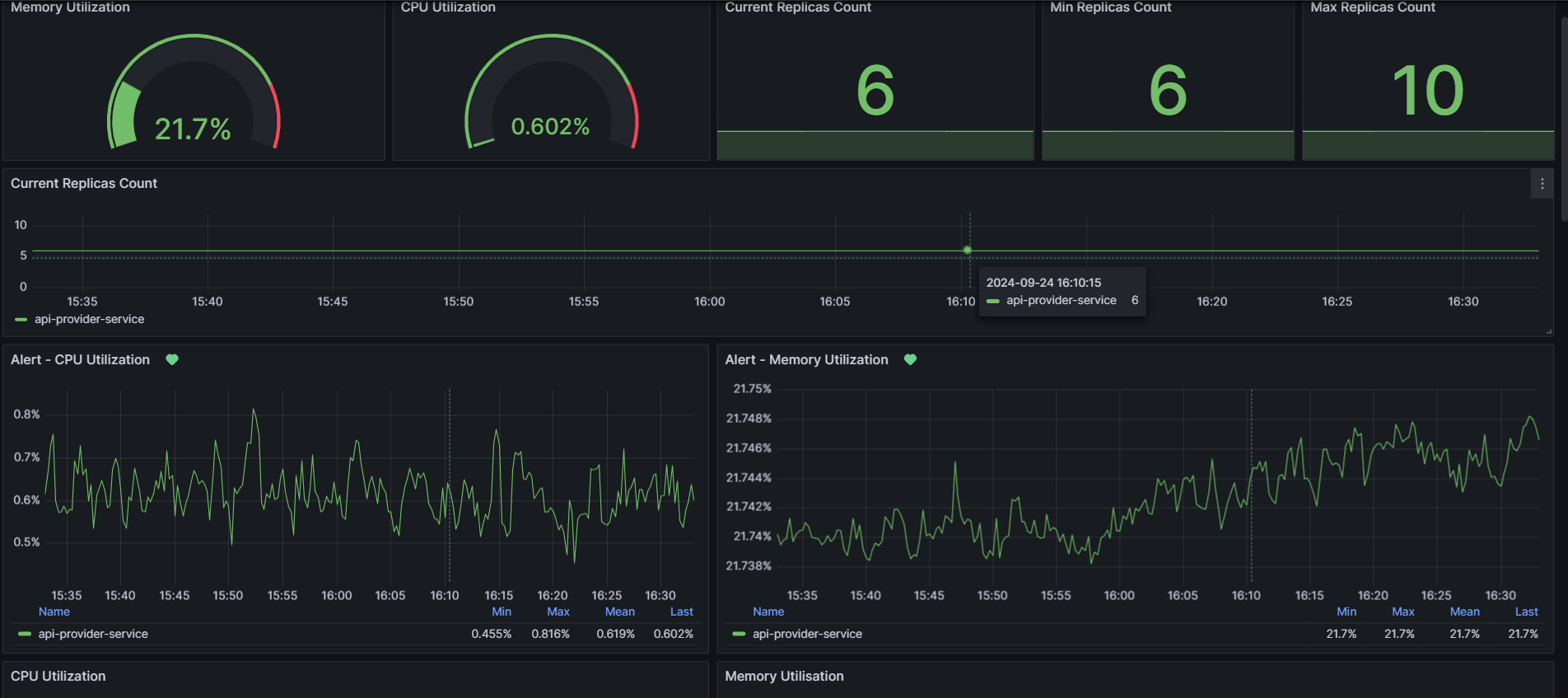This screenshot has width=1568, height=698.
Task: Toggle api-provider-service series in Memory alert legend
Action: coord(807,634)
